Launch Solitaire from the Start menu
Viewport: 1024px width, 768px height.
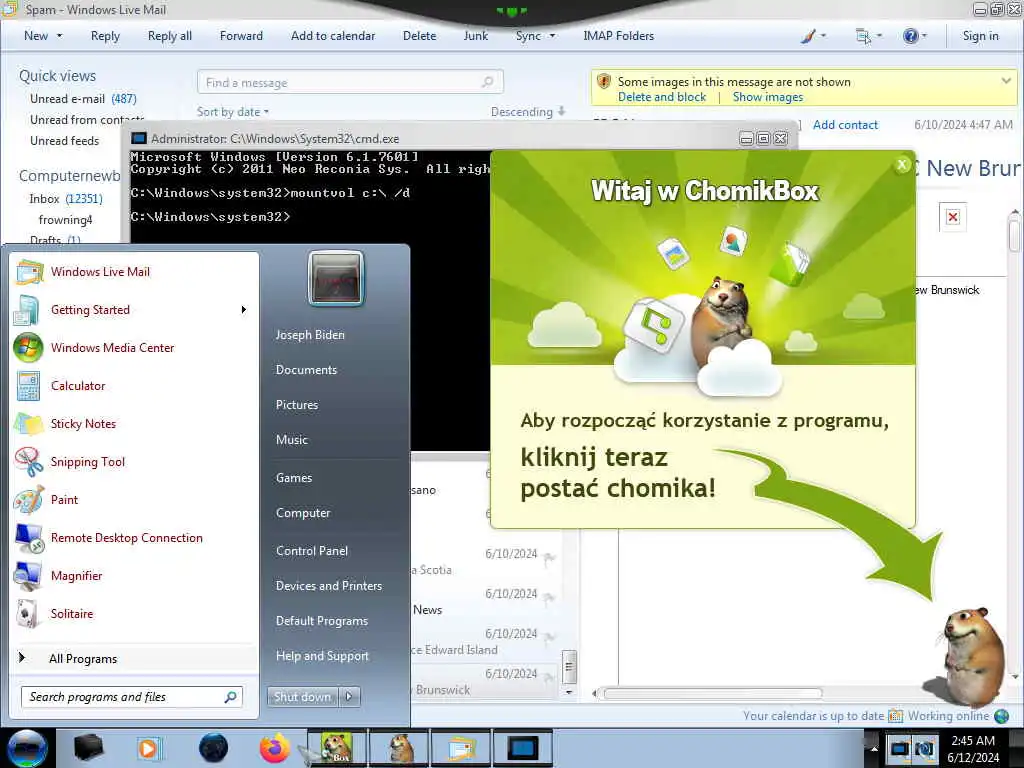[72, 613]
